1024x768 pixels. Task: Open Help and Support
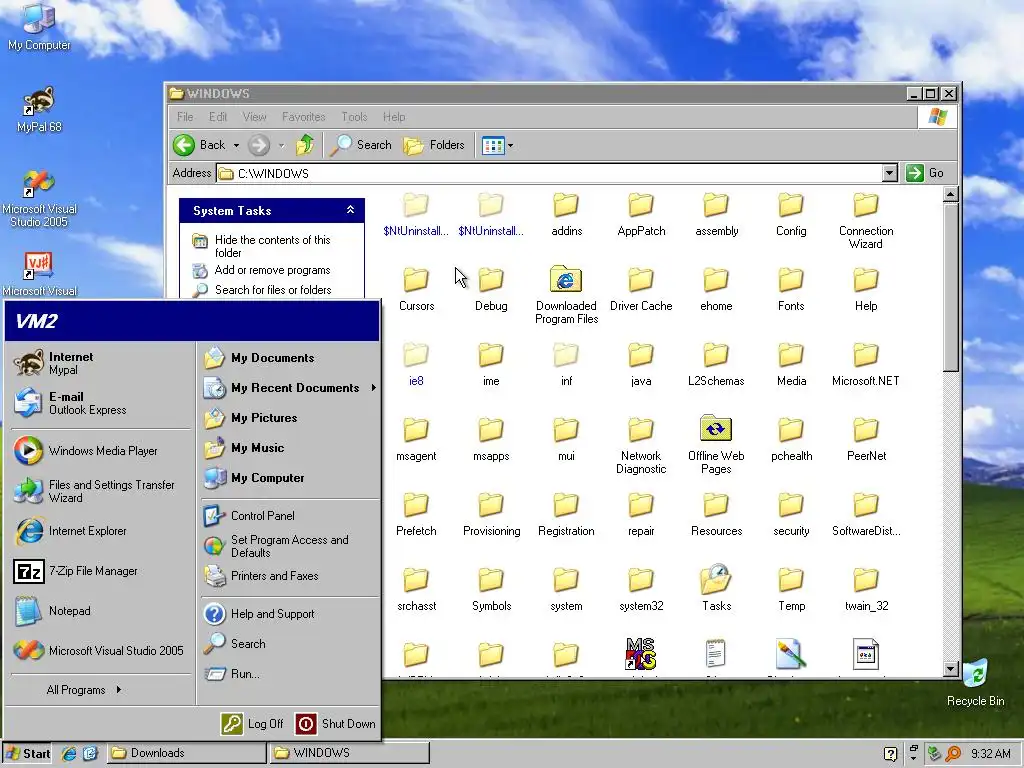tap(289, 614)
